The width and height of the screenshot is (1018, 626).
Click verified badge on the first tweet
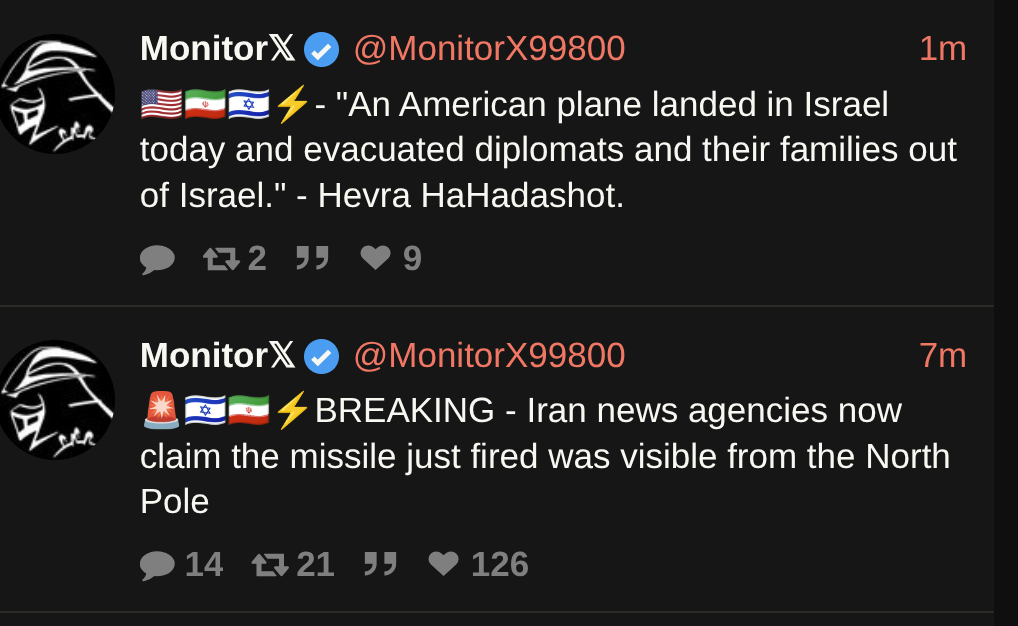322,50
